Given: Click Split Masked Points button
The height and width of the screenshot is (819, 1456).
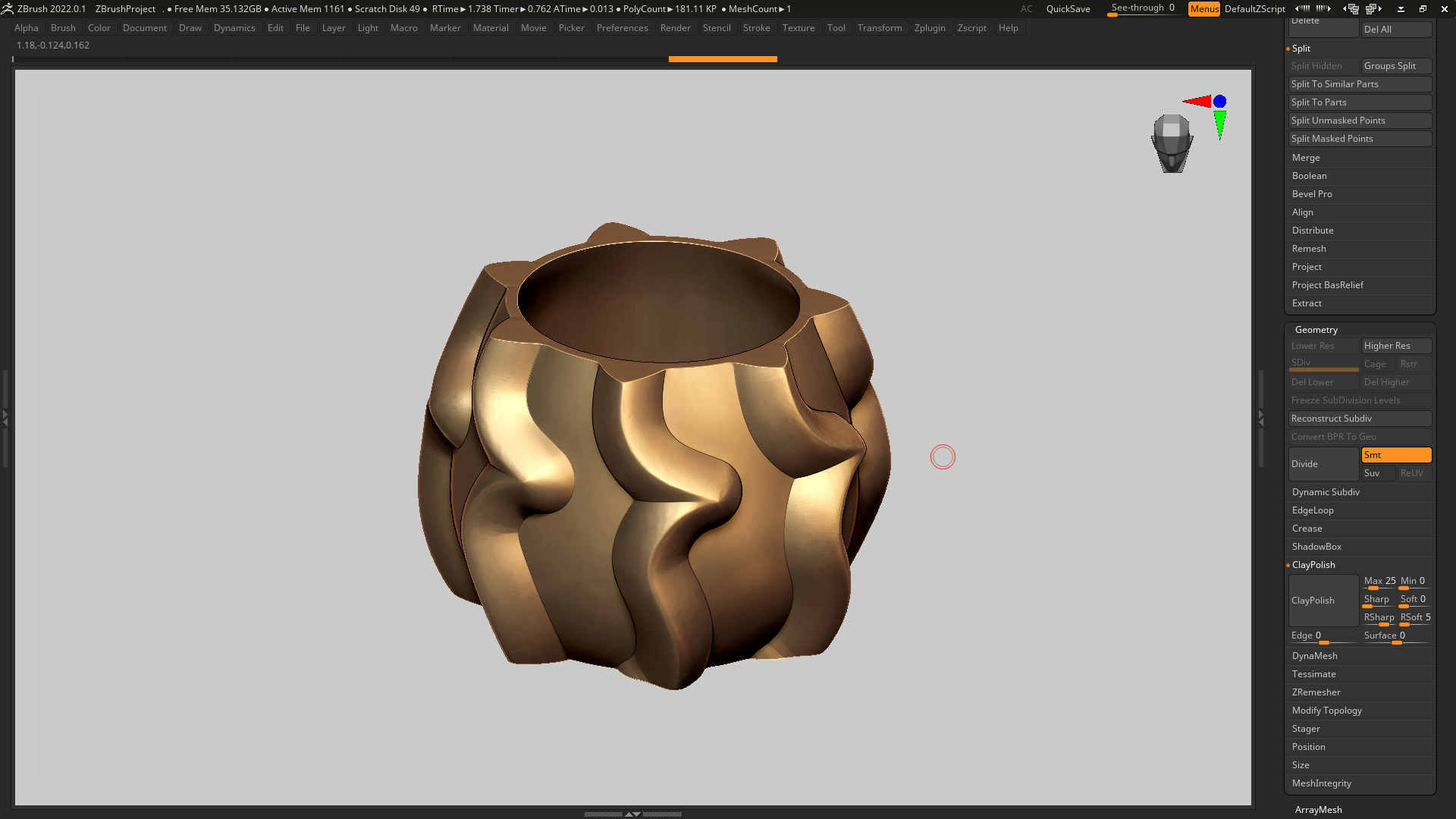Looking at the screenshot, I should [1360, 139].
